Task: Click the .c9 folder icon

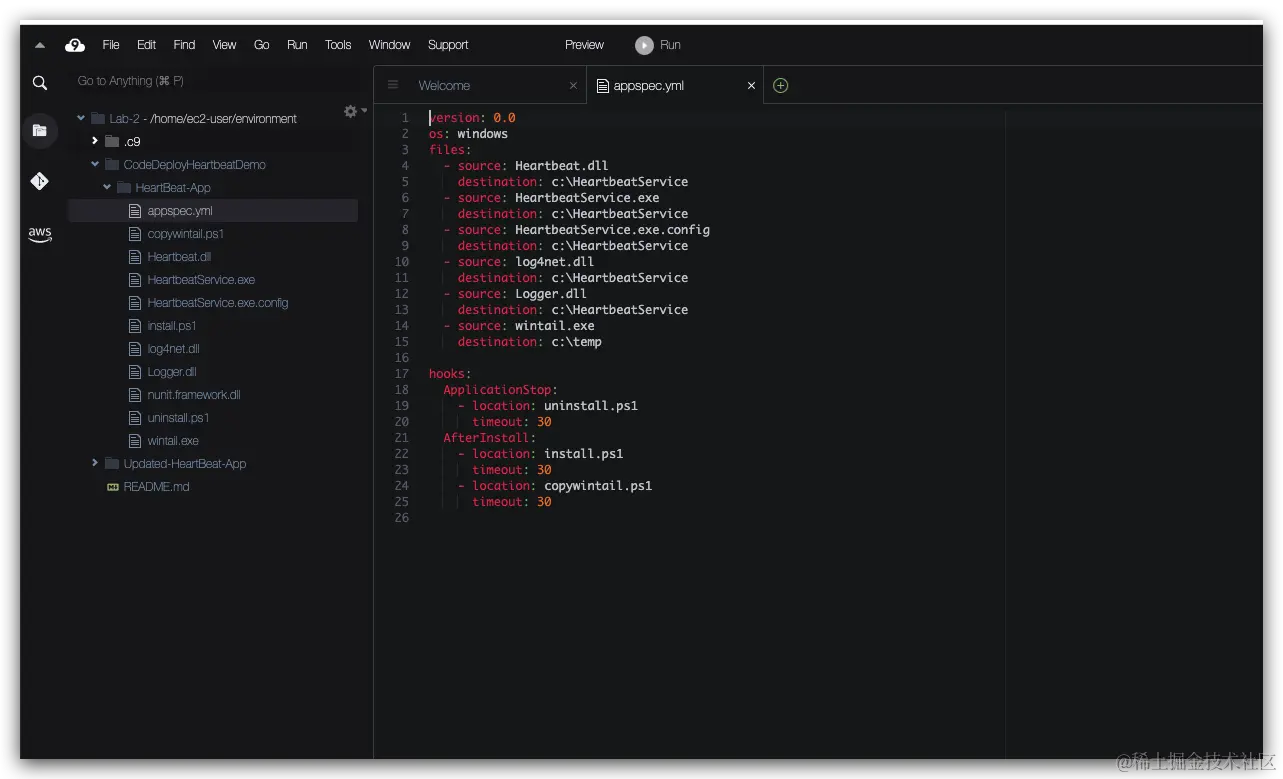Action: pos(113,142)
